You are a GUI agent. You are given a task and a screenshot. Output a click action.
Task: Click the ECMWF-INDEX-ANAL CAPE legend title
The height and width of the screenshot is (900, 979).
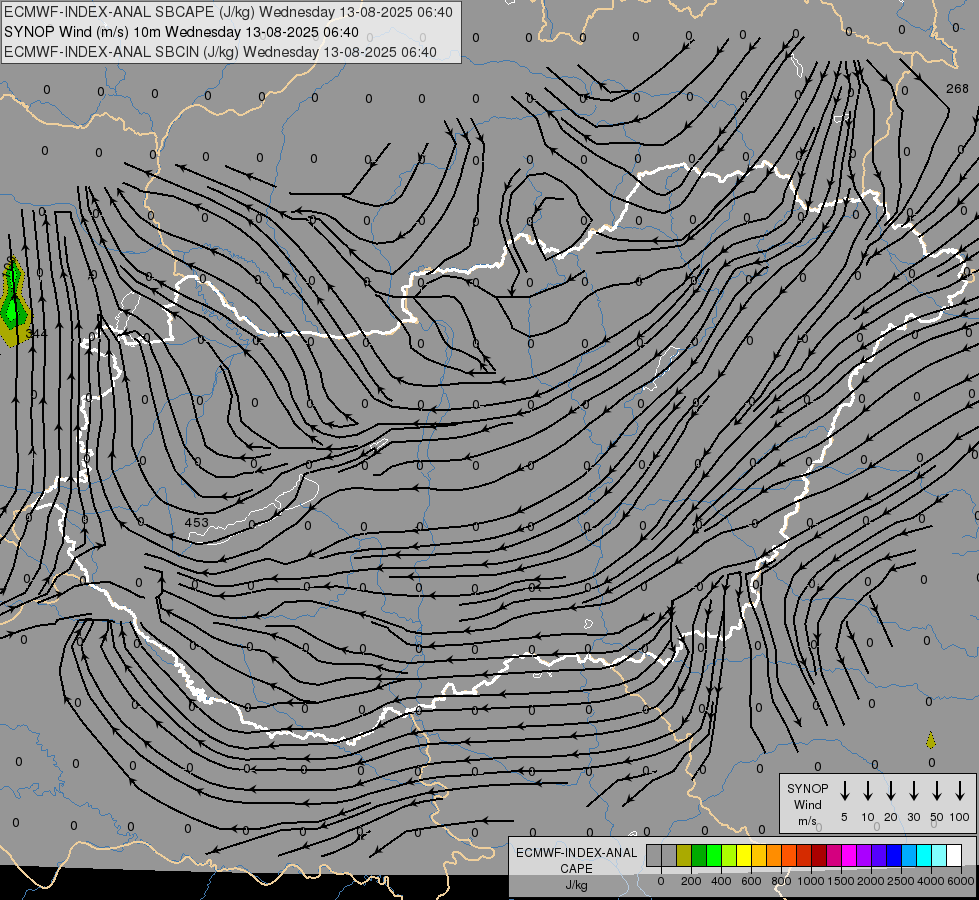[576, 869]
